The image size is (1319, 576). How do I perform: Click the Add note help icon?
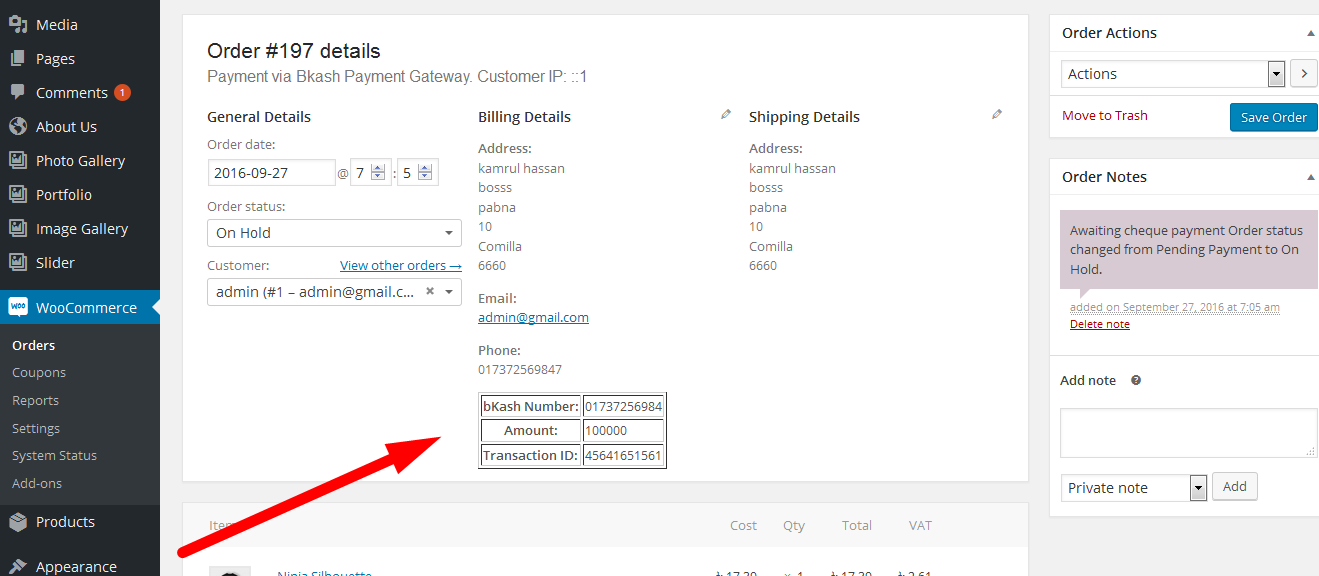(1136, 380)
